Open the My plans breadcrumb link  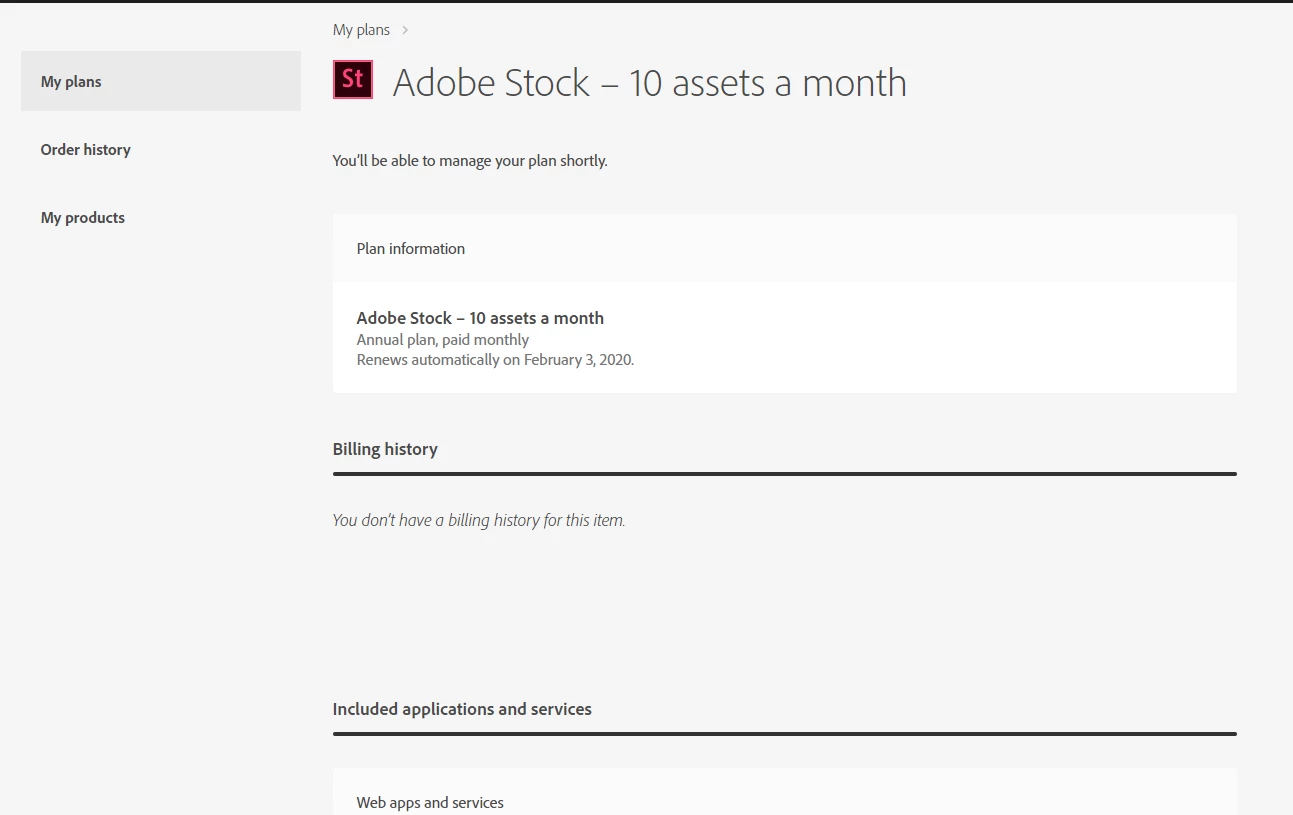[x=361, y=30]
